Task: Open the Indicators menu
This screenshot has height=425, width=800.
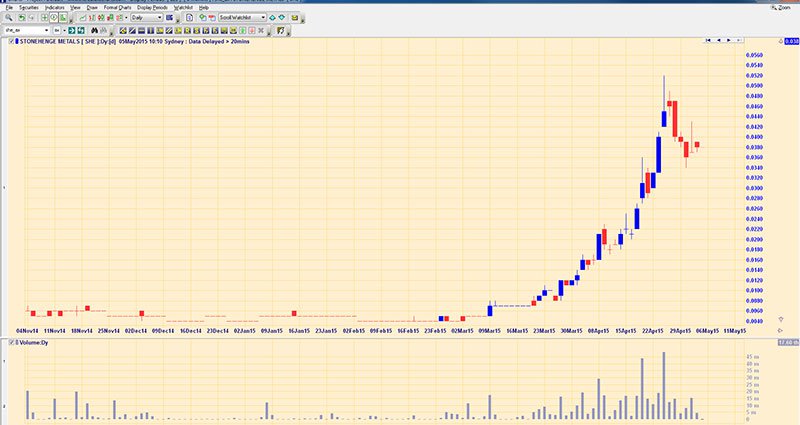Action: [x=55, y=8]
